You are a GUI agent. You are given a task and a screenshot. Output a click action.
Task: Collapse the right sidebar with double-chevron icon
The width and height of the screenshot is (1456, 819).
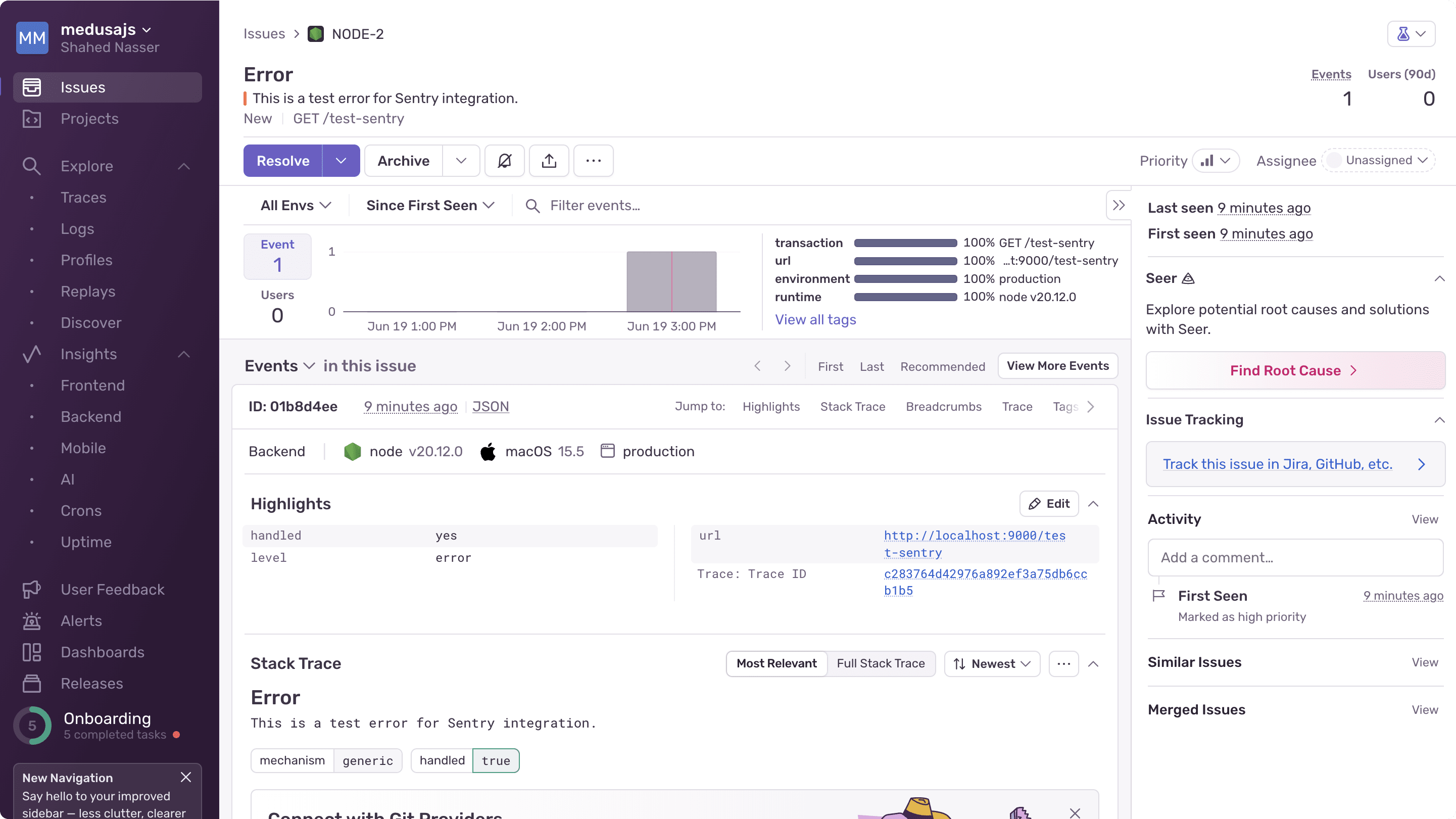(x=1118, y=205)
